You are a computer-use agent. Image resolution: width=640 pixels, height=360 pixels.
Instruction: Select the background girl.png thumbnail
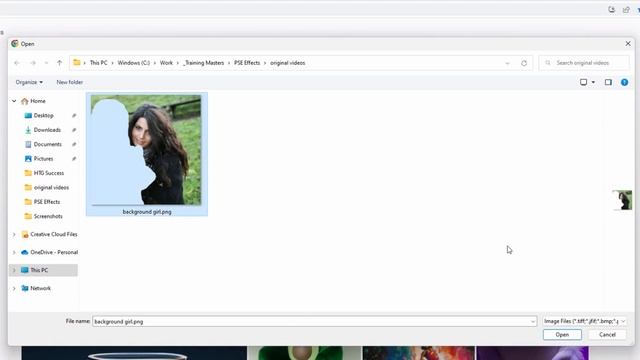tap(146, 150)
